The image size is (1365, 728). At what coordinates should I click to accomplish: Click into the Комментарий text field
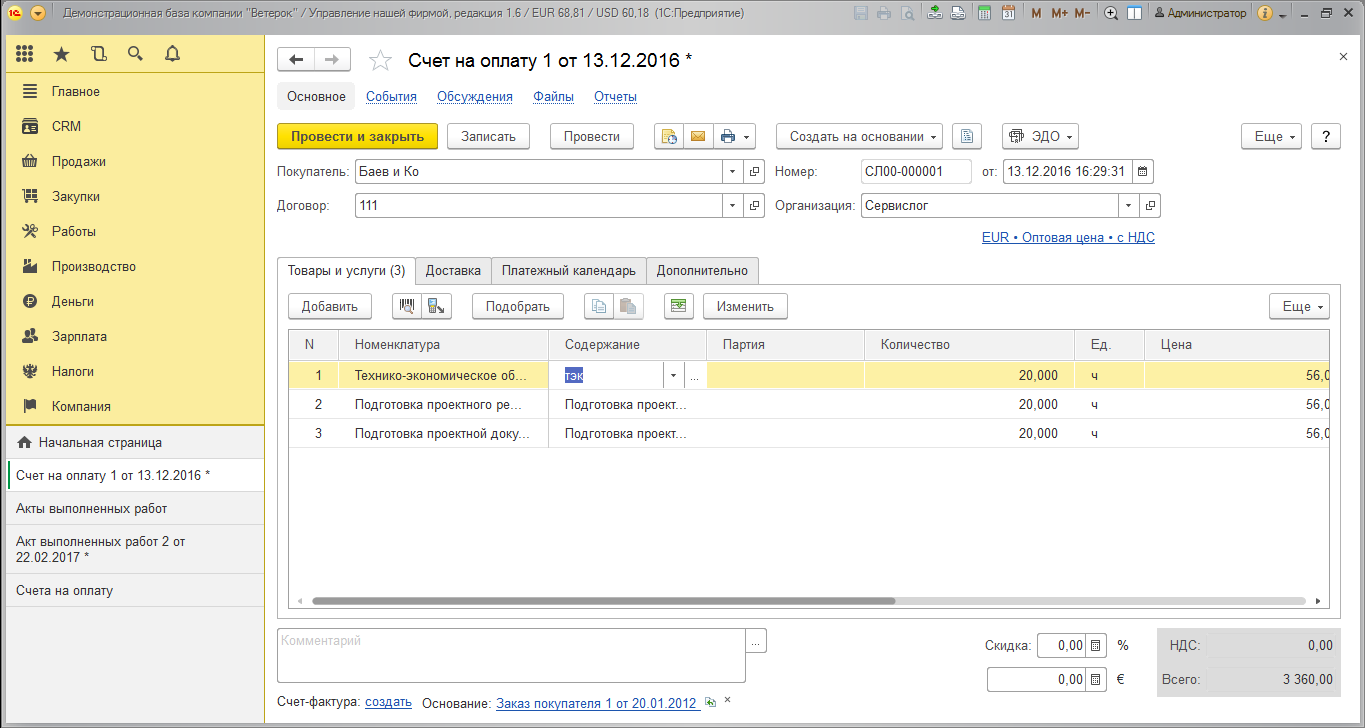(x=510, y=655)
